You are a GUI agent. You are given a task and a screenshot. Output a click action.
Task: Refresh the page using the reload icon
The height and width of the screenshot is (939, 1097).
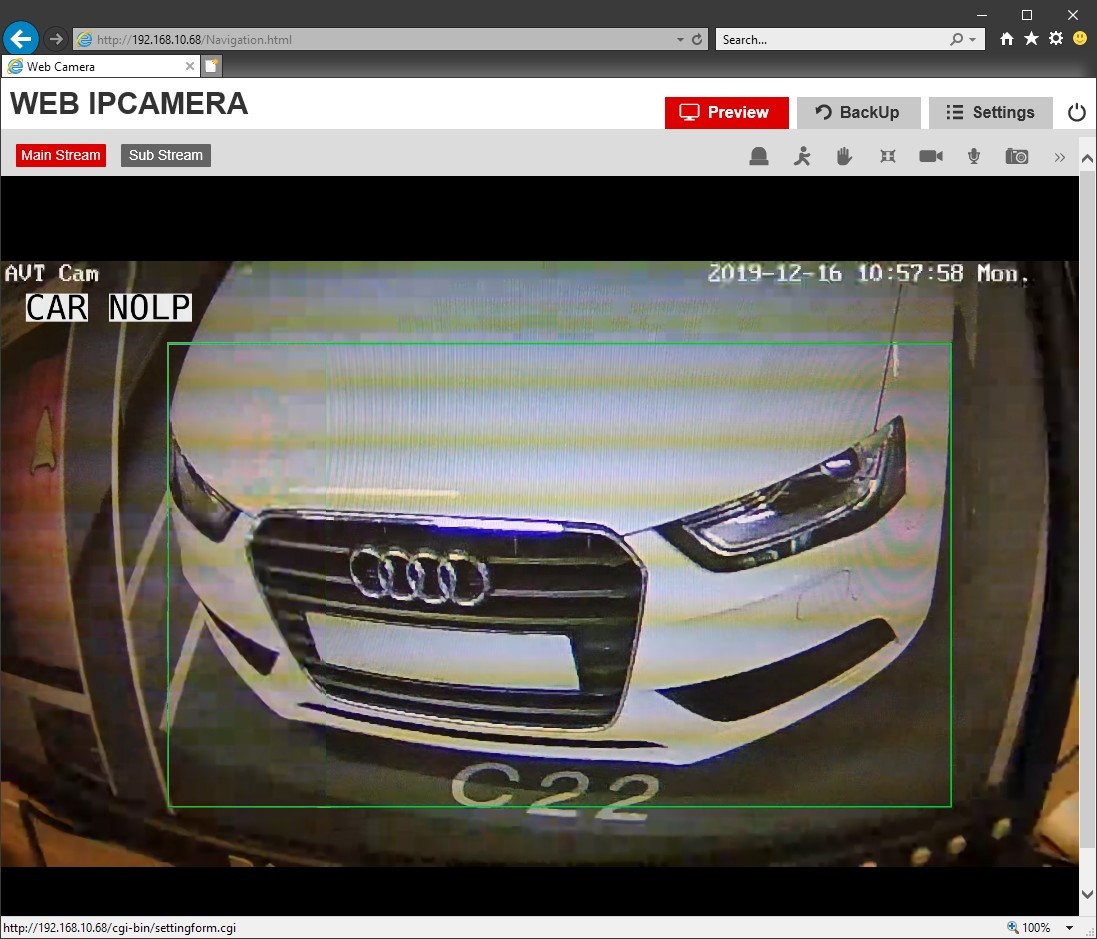pos(697,40)
